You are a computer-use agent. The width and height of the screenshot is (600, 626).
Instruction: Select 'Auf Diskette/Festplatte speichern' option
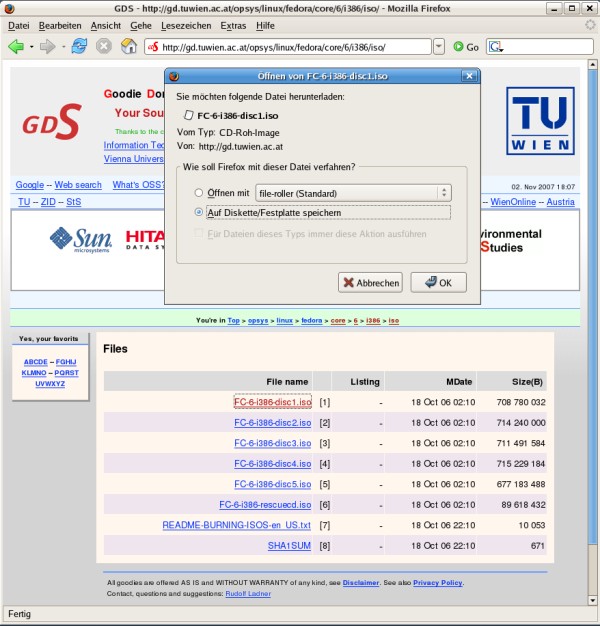[x=200, y=212]
